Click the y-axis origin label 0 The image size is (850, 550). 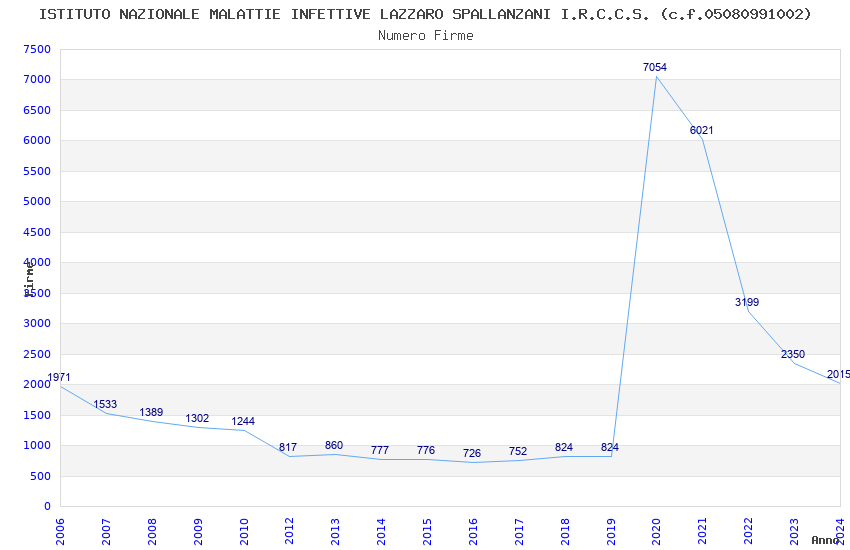pyautogui.click(x=48, y=507)
